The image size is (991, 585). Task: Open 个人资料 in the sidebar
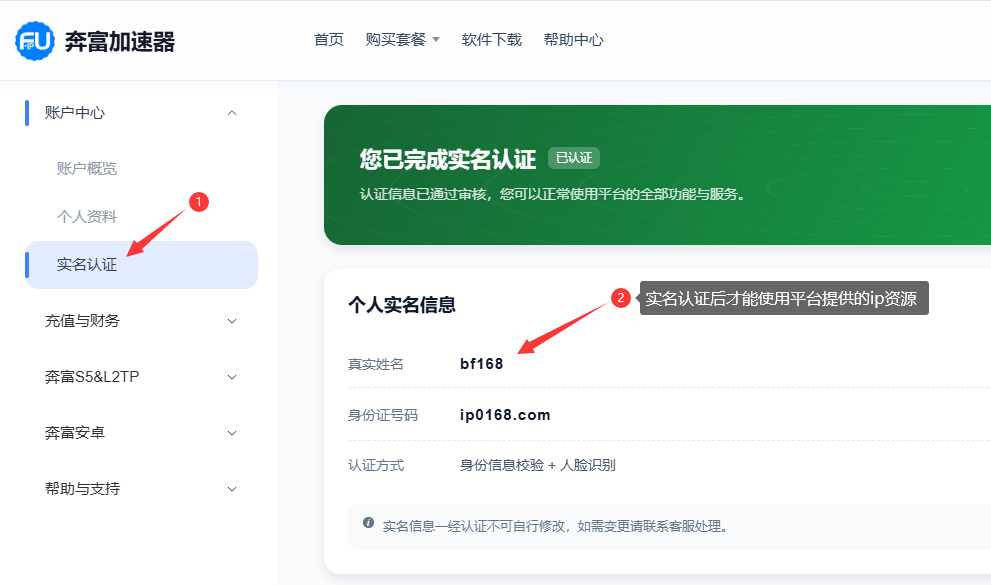coord(87,217)
